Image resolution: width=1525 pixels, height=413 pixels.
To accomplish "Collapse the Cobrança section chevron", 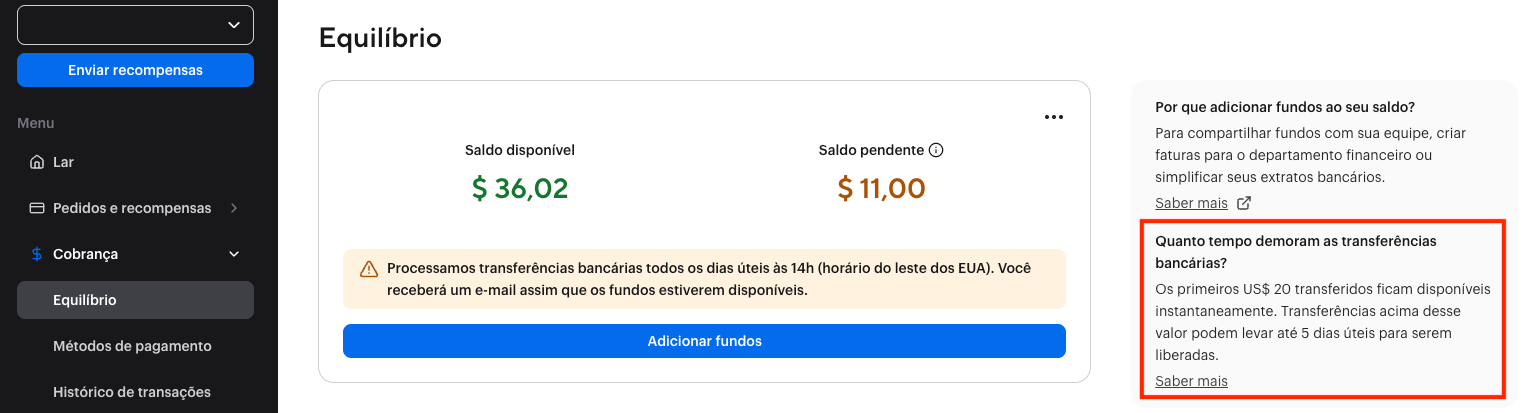I will tap(234, 254).
